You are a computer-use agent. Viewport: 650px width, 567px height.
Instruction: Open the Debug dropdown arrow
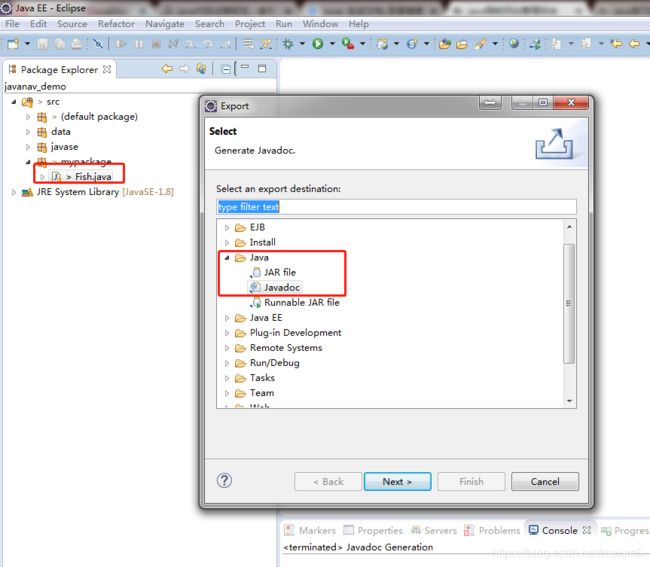302,44
